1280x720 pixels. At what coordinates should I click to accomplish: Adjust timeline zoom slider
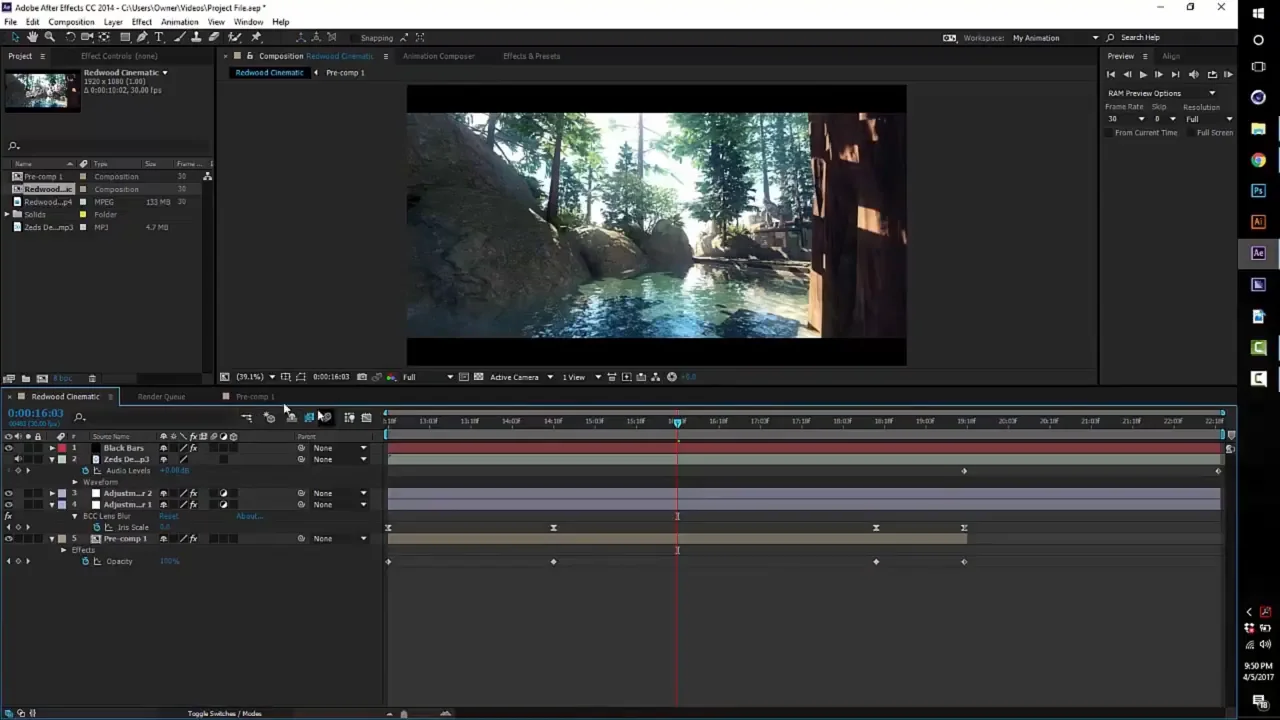[x=404, y=714]
